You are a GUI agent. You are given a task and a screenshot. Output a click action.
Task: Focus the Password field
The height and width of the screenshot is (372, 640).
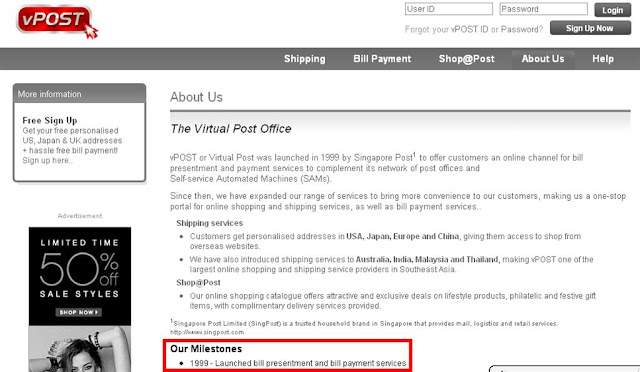pyautogui.click(x=543, y=9)
